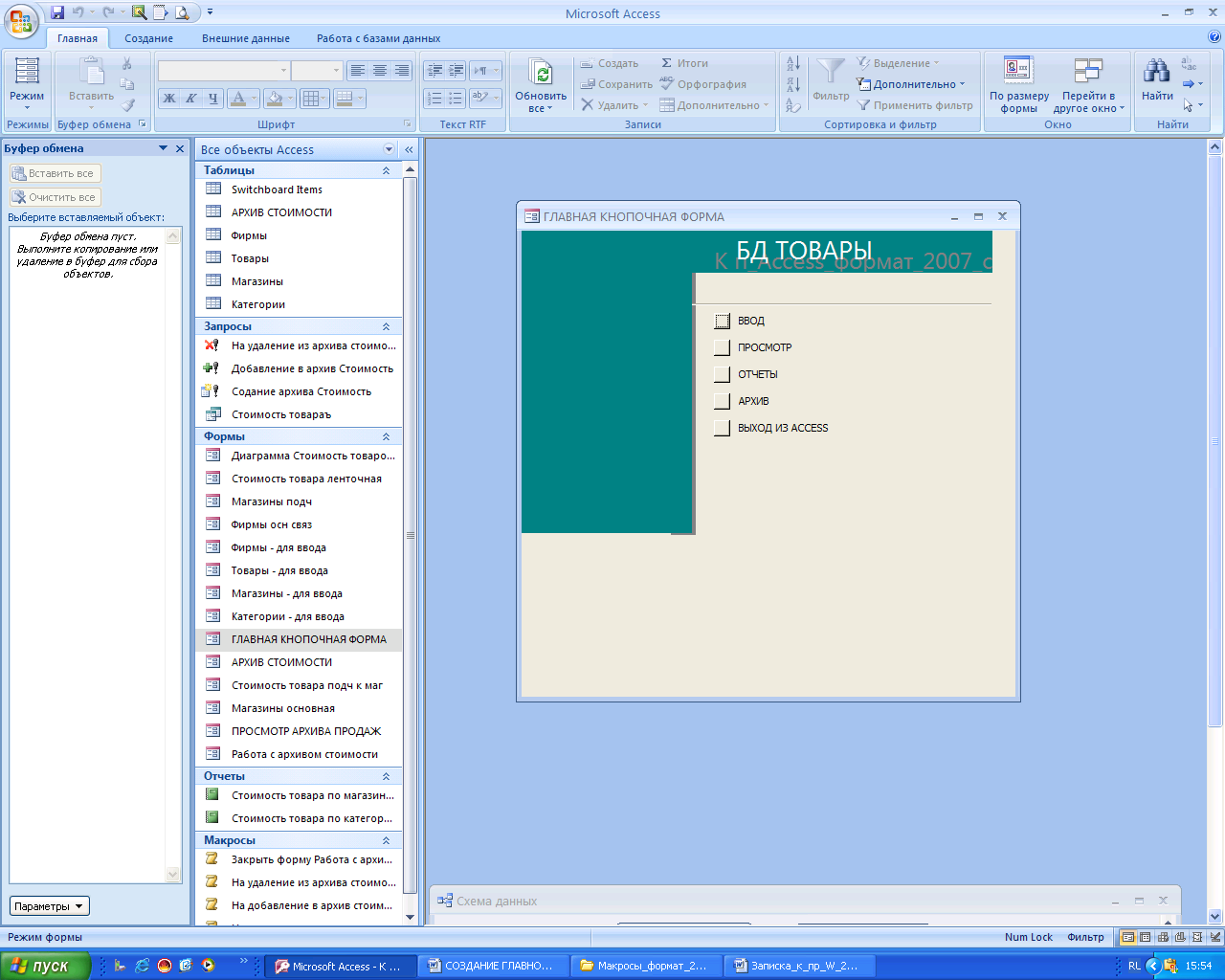Screen dimensions: 1225x980
Task: Click the View mode icon in ribbon
Action: click(x=27, y=72)
